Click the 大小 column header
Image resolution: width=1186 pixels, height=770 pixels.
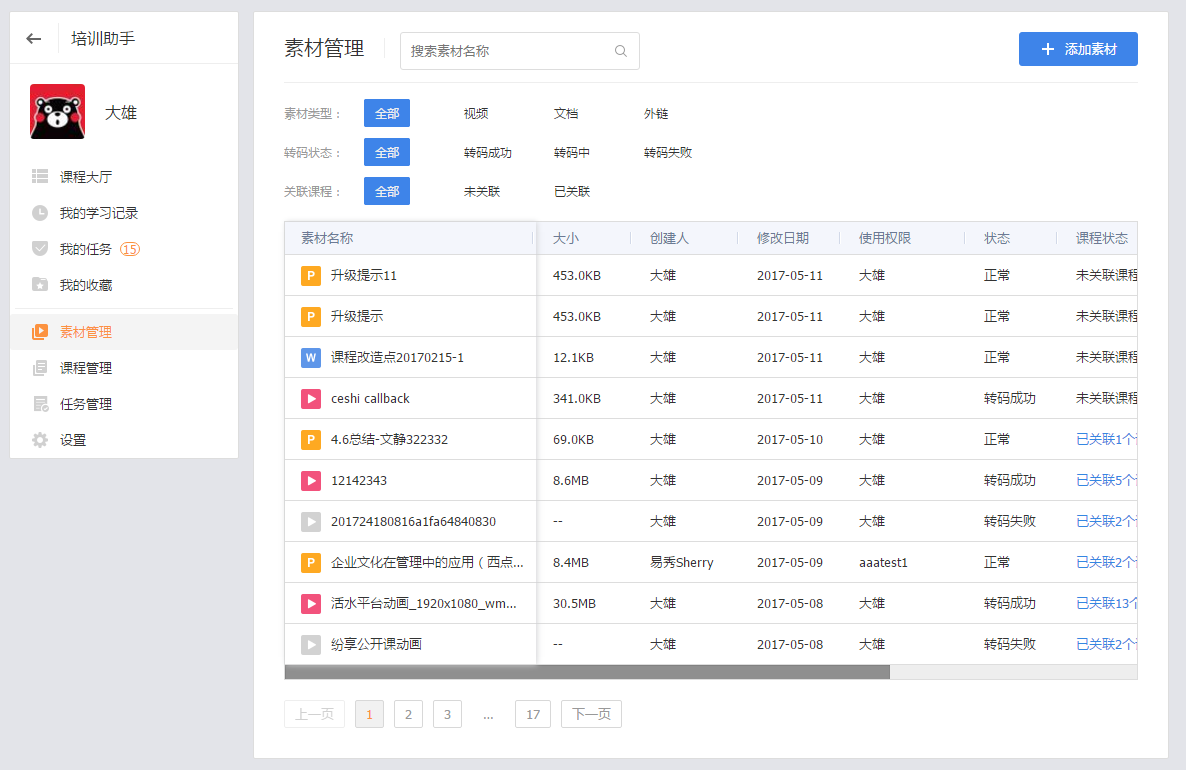(566, 238)
